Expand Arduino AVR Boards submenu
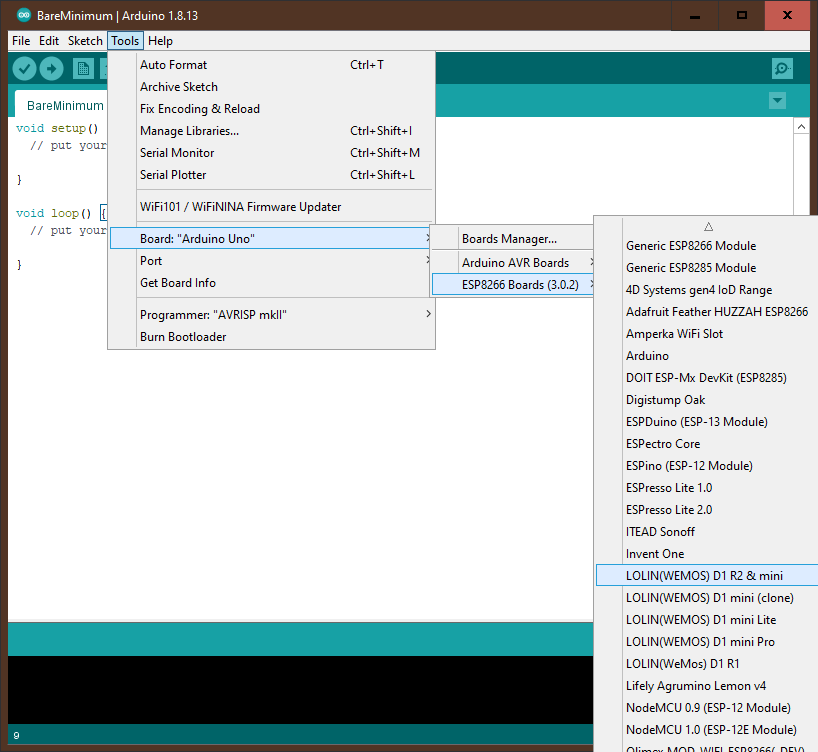 [513, 262]
